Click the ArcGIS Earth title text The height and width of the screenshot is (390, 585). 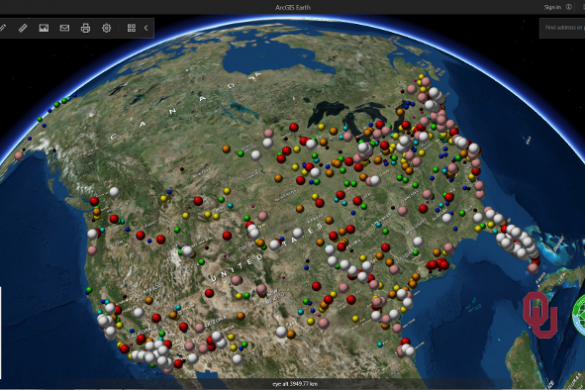[x=293, y=7]
